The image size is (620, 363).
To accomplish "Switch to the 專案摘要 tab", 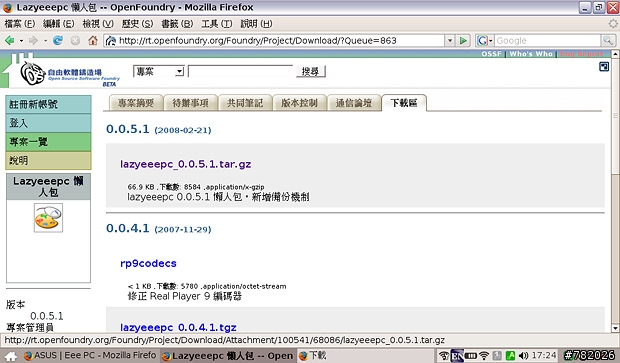I will coord(136,103).
